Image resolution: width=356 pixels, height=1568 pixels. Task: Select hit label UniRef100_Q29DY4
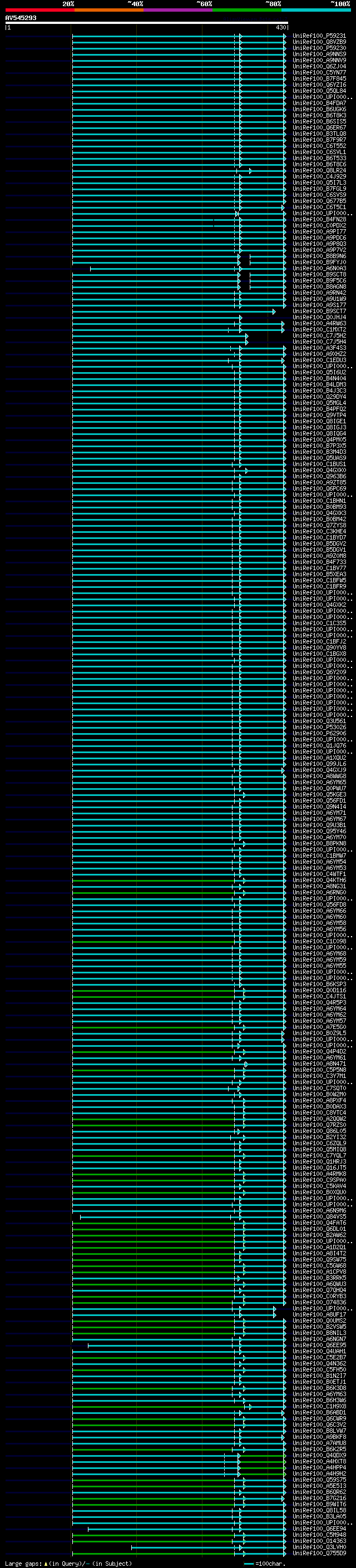coord(319,397)
